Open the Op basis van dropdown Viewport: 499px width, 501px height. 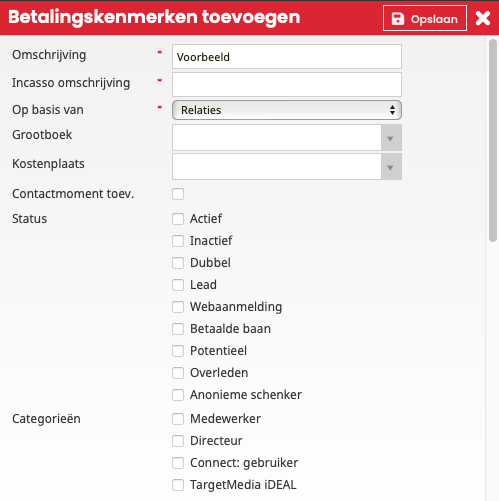coord(287,110)
